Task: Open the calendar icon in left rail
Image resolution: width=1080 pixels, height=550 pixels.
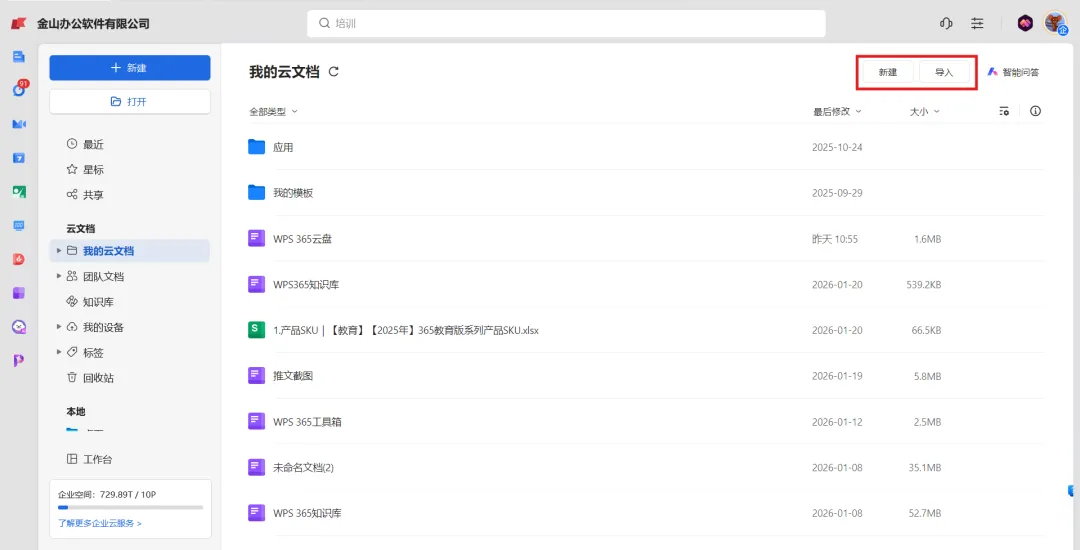Action: (x=19, y=158)
